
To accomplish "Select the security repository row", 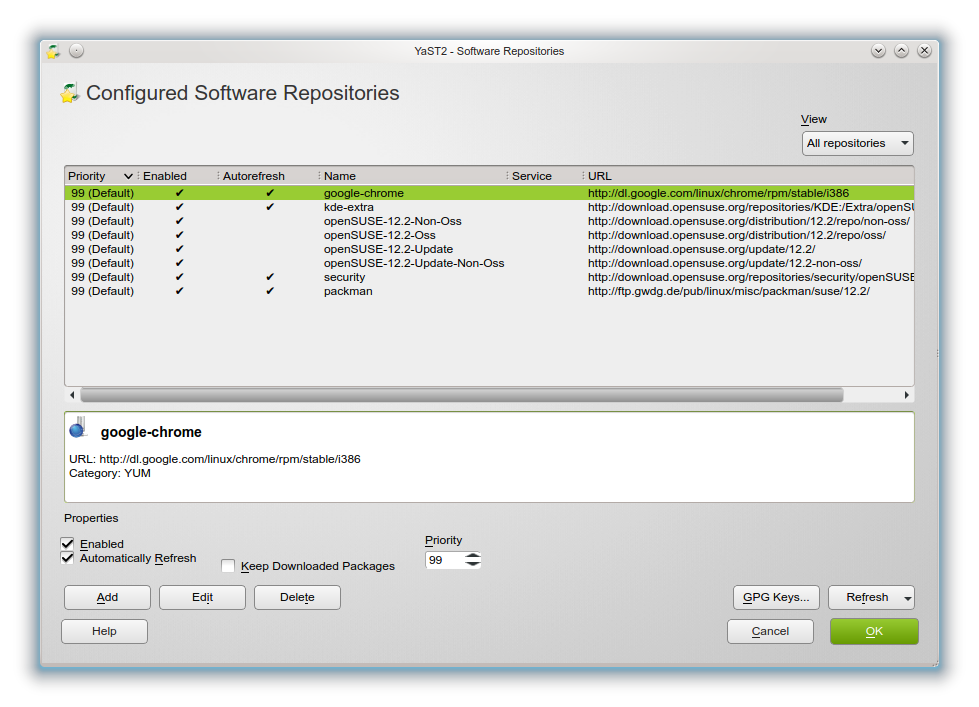I will [x=490, y=277].
